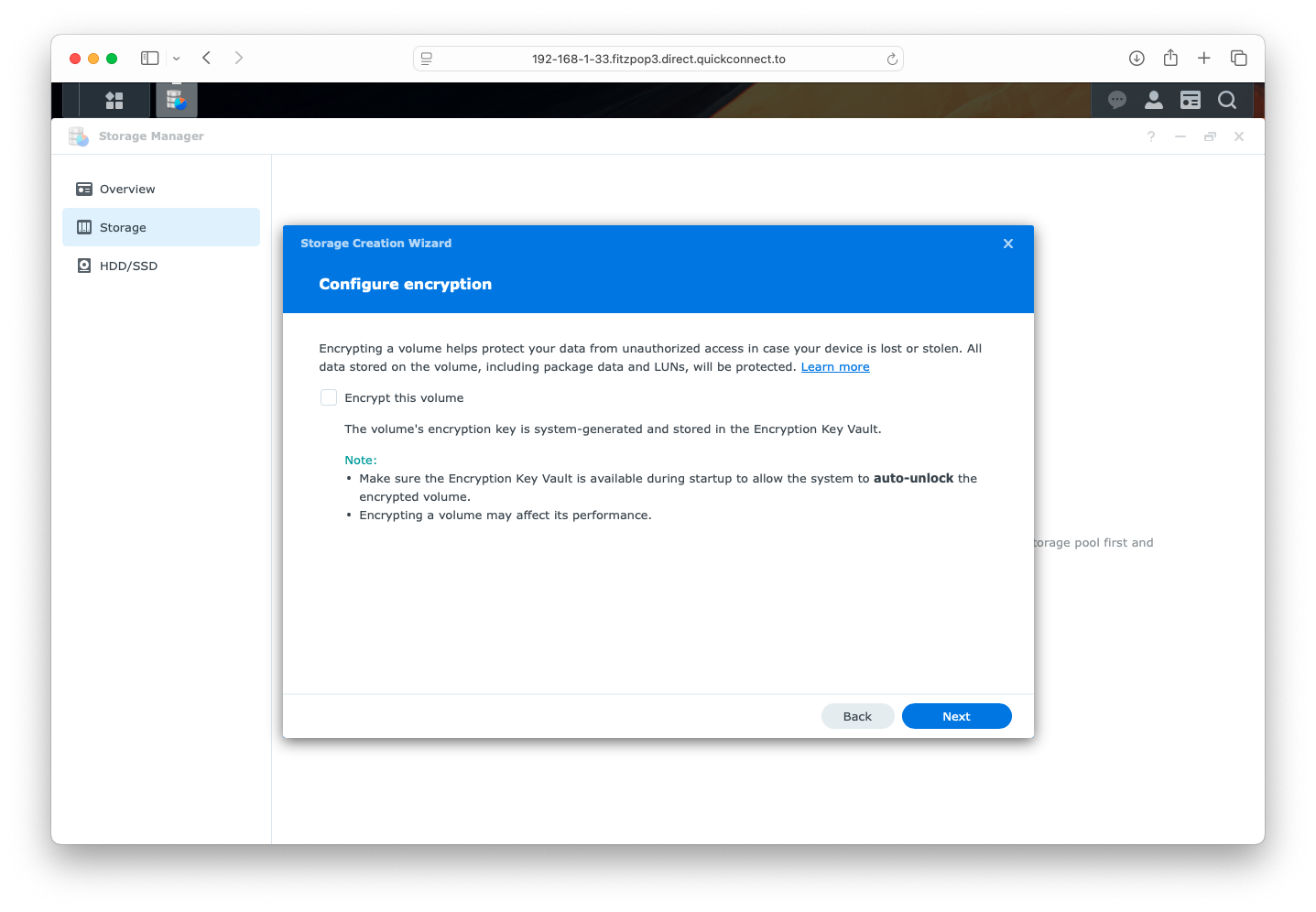1316x912 pixels.
Task: Minimize the Storage Manager window
Action: (1180, 136)
